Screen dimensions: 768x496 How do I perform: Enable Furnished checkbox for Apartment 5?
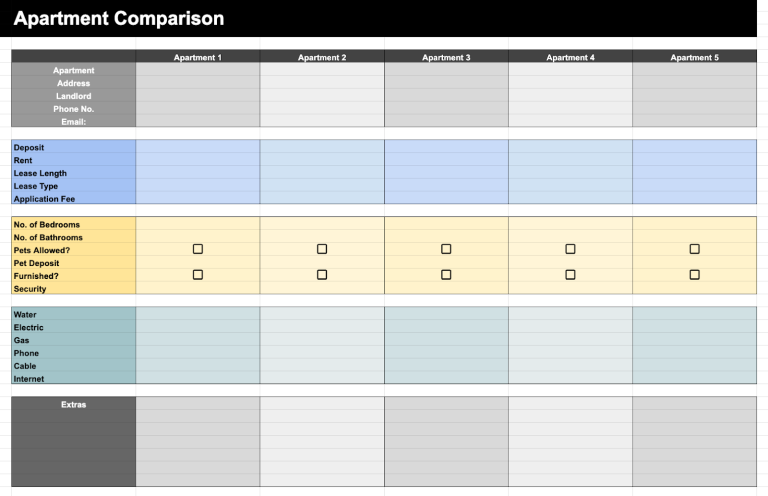[694, 274]
